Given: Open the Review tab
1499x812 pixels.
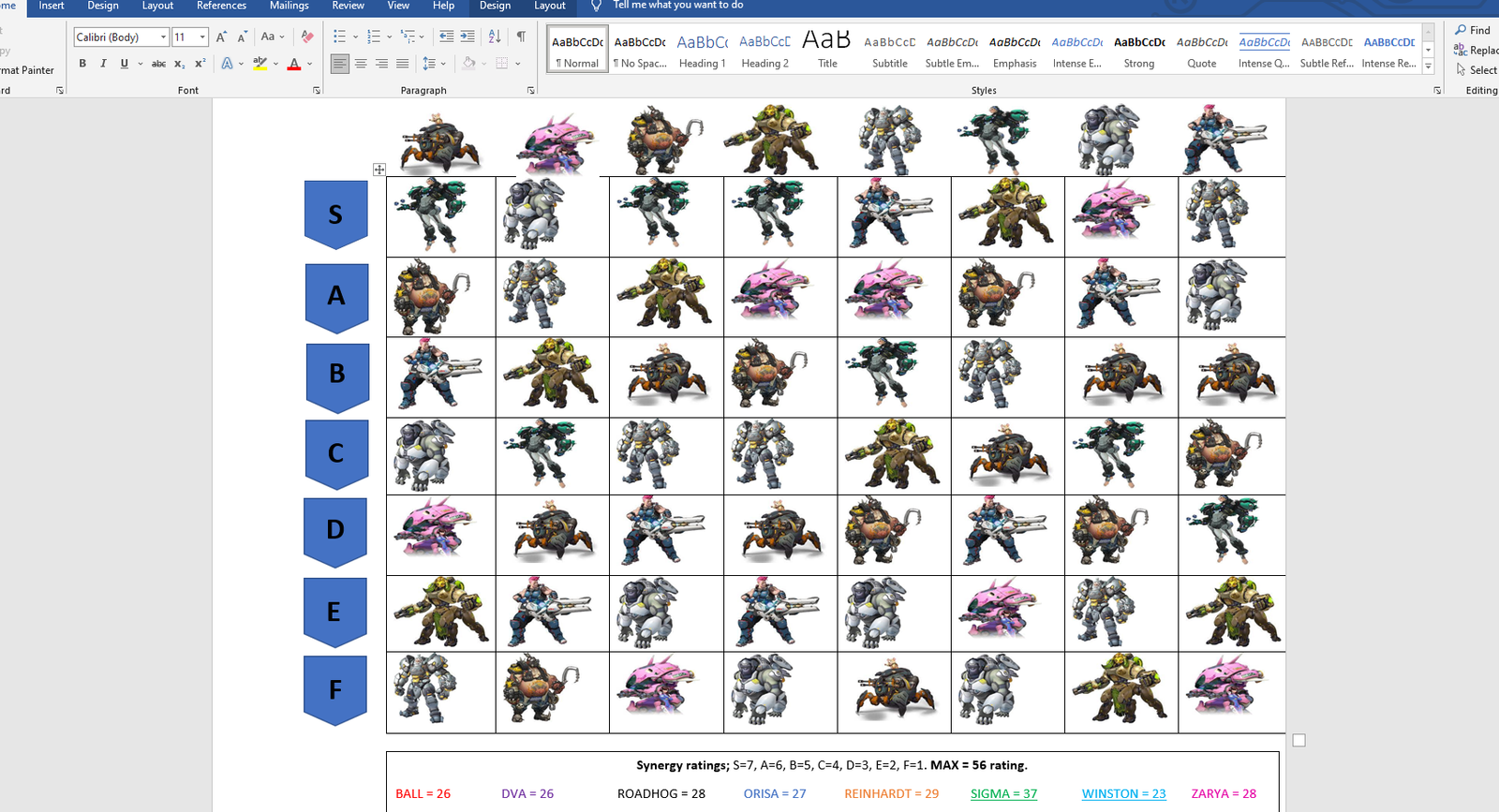Looking at the screenshot, I should pos(348,6).
